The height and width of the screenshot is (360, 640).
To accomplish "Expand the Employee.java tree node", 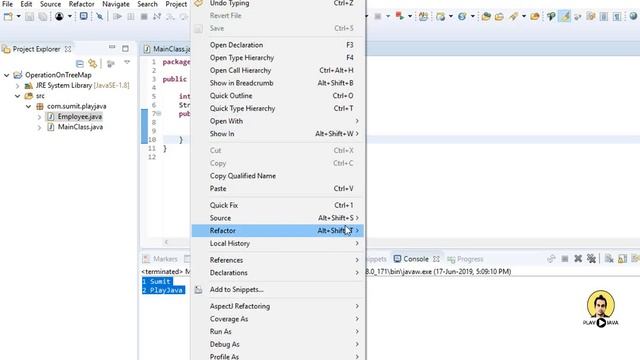I will 39,117.
